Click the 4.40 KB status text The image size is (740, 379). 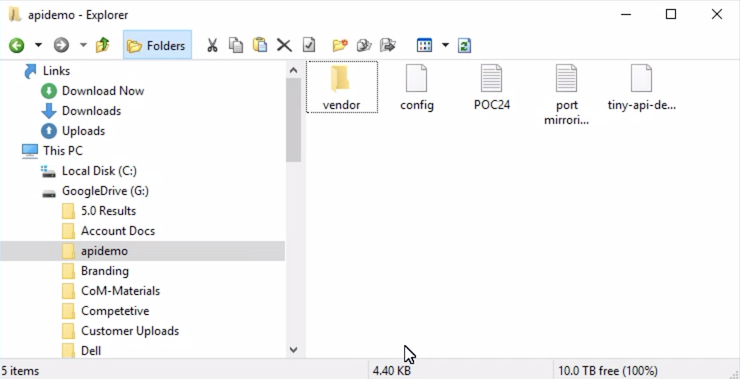point(391,371)
